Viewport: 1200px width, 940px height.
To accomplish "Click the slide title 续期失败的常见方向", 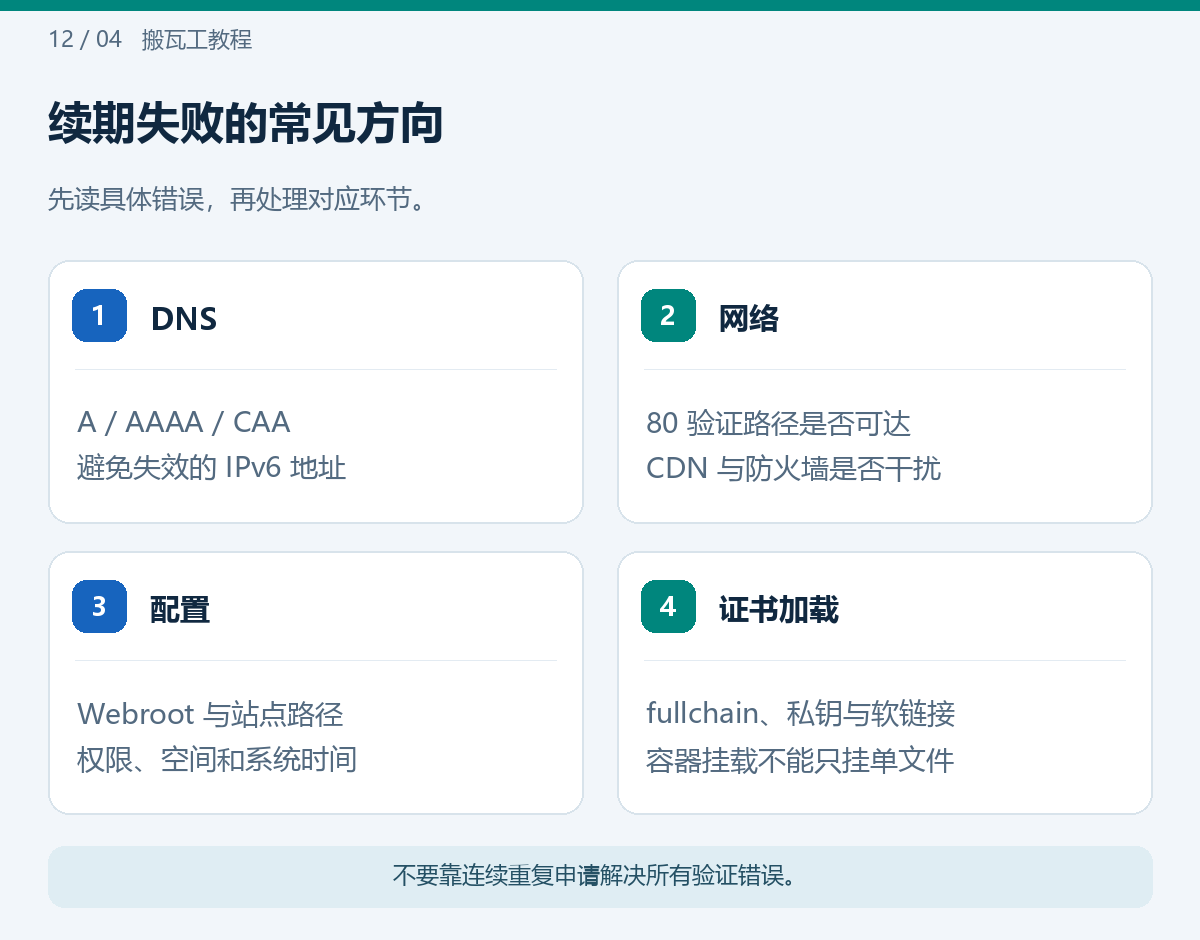I will (246, 125).
